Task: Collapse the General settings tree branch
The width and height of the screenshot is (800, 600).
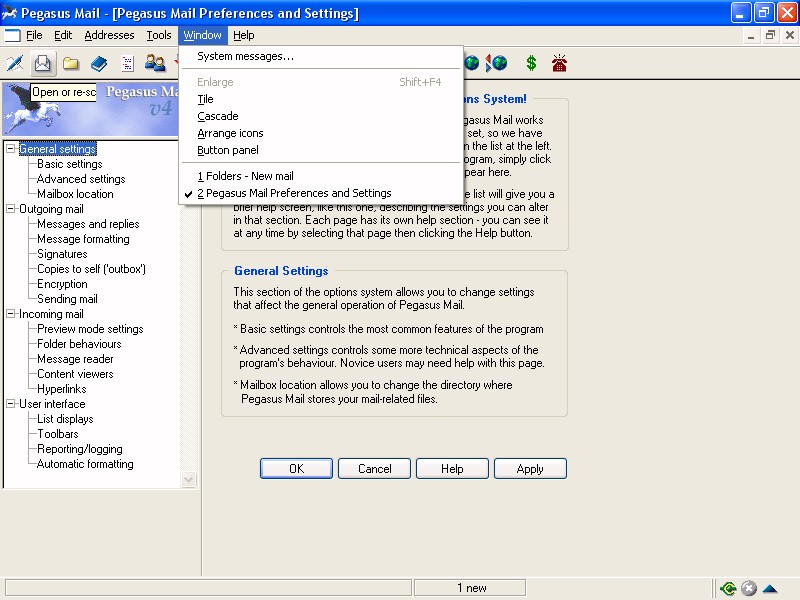Action: (x=11, y=148)
